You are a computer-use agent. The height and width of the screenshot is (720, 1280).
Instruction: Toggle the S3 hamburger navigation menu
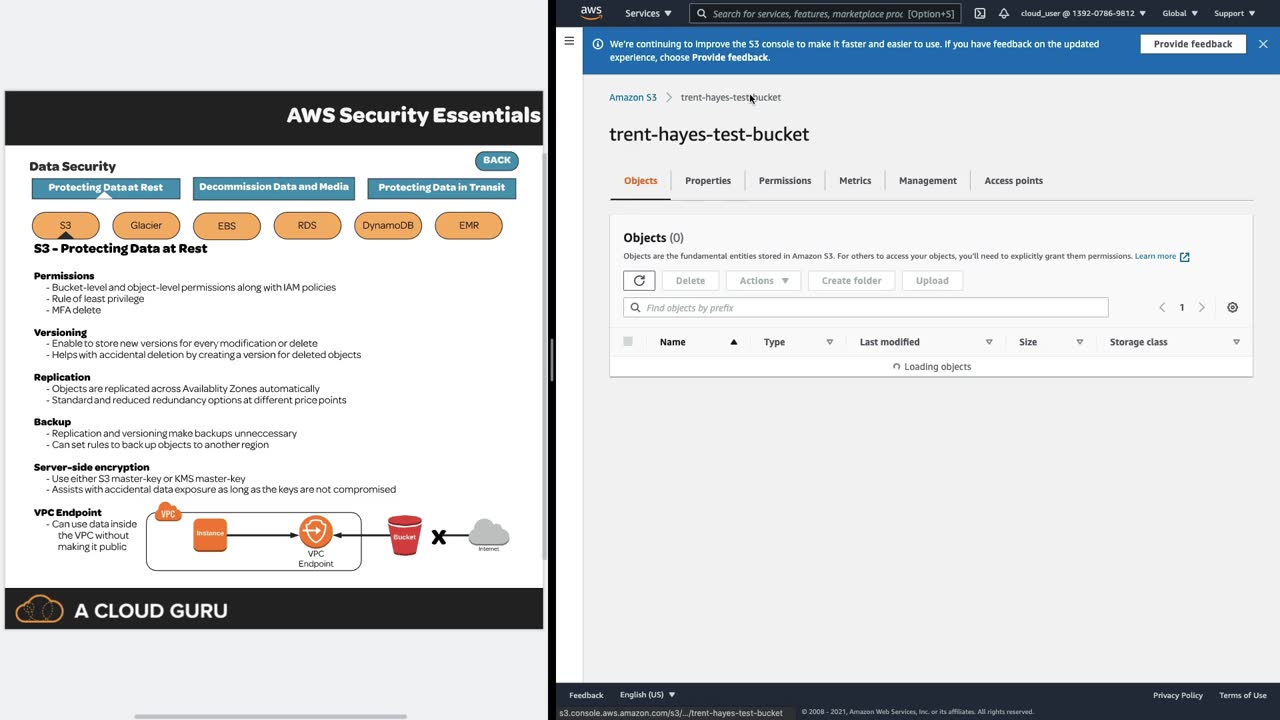(x=569, y=41)
